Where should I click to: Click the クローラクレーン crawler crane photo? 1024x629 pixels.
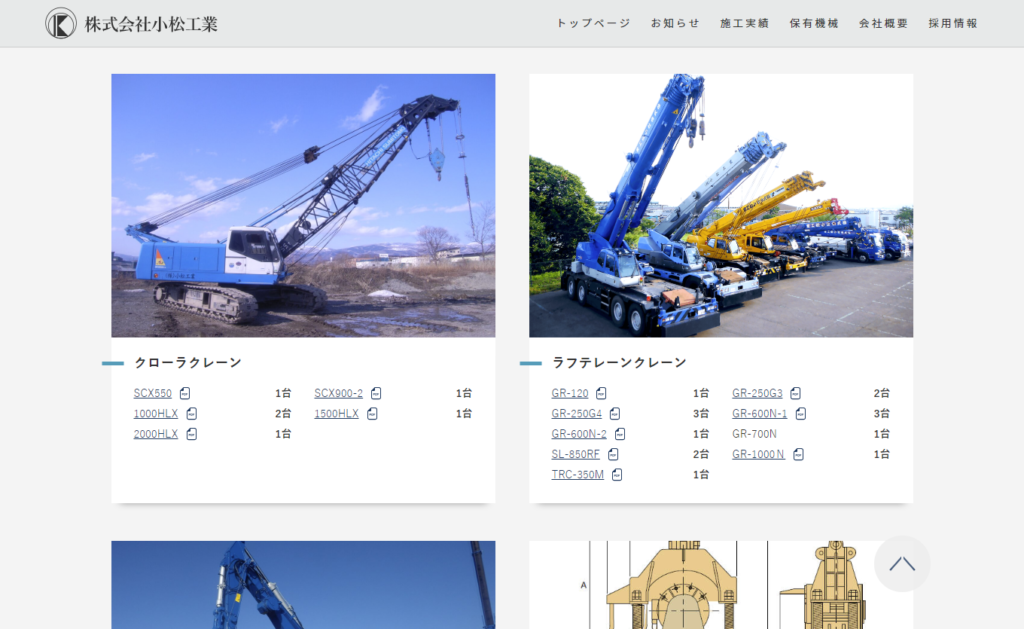pos(303,206)
